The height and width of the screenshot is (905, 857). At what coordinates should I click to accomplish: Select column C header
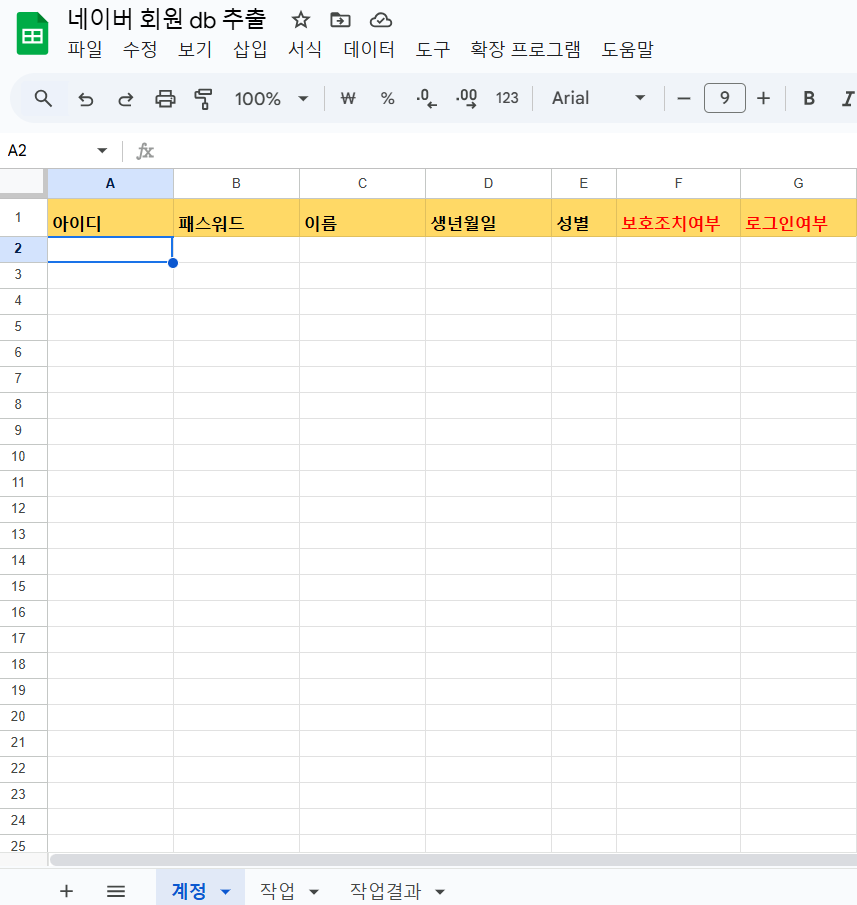click(x=362, y=184)
